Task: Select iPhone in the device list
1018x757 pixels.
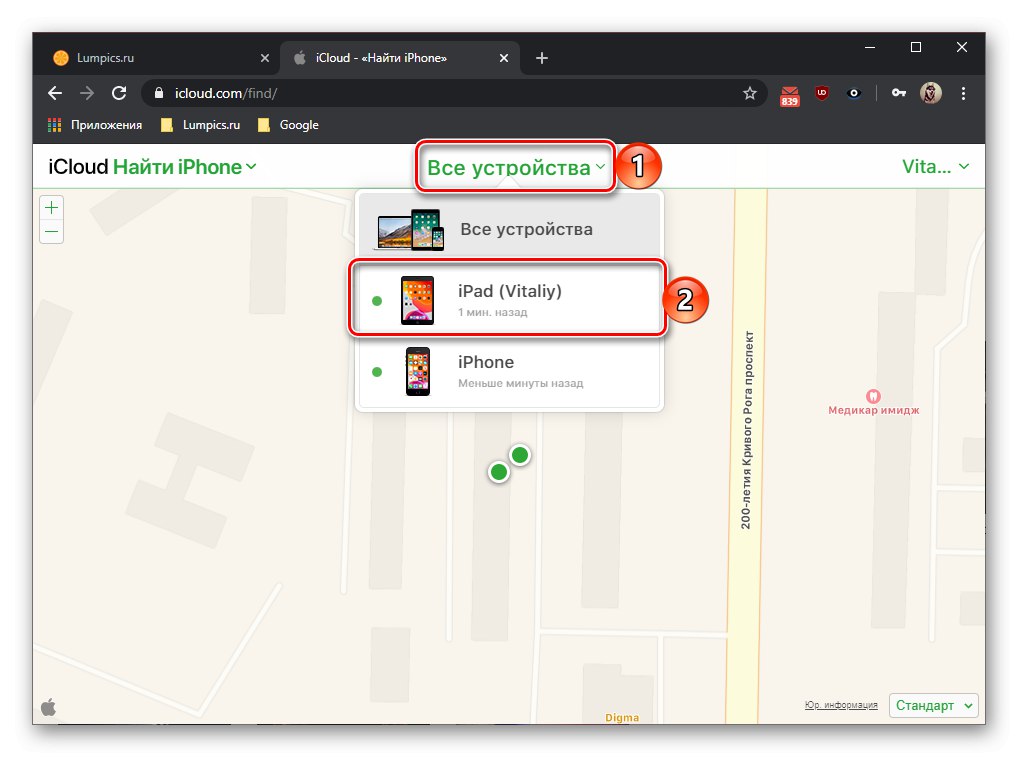Action: 510,371
